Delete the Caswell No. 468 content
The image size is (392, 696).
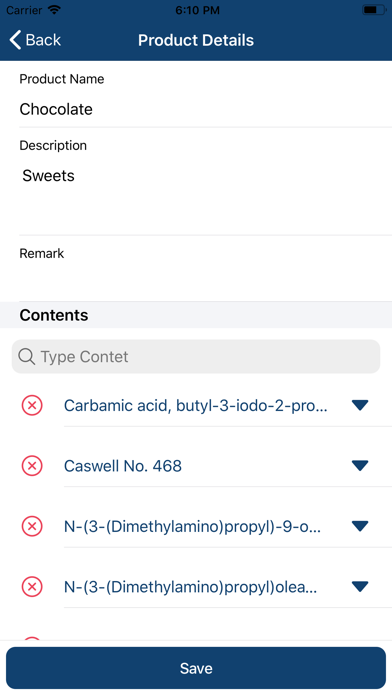(x=32, y=466)
